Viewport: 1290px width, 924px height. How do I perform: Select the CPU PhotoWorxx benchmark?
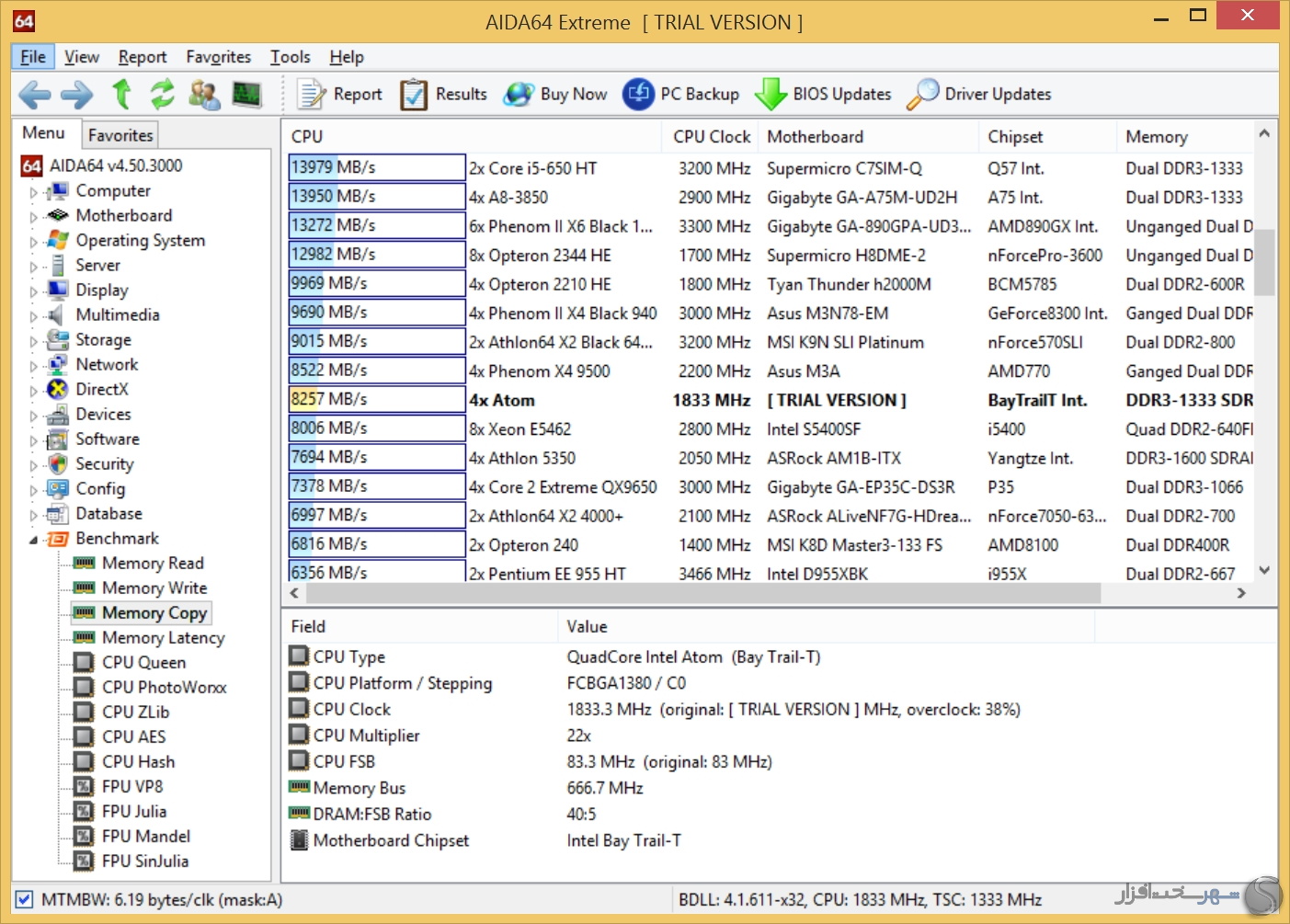click(164, 687)
